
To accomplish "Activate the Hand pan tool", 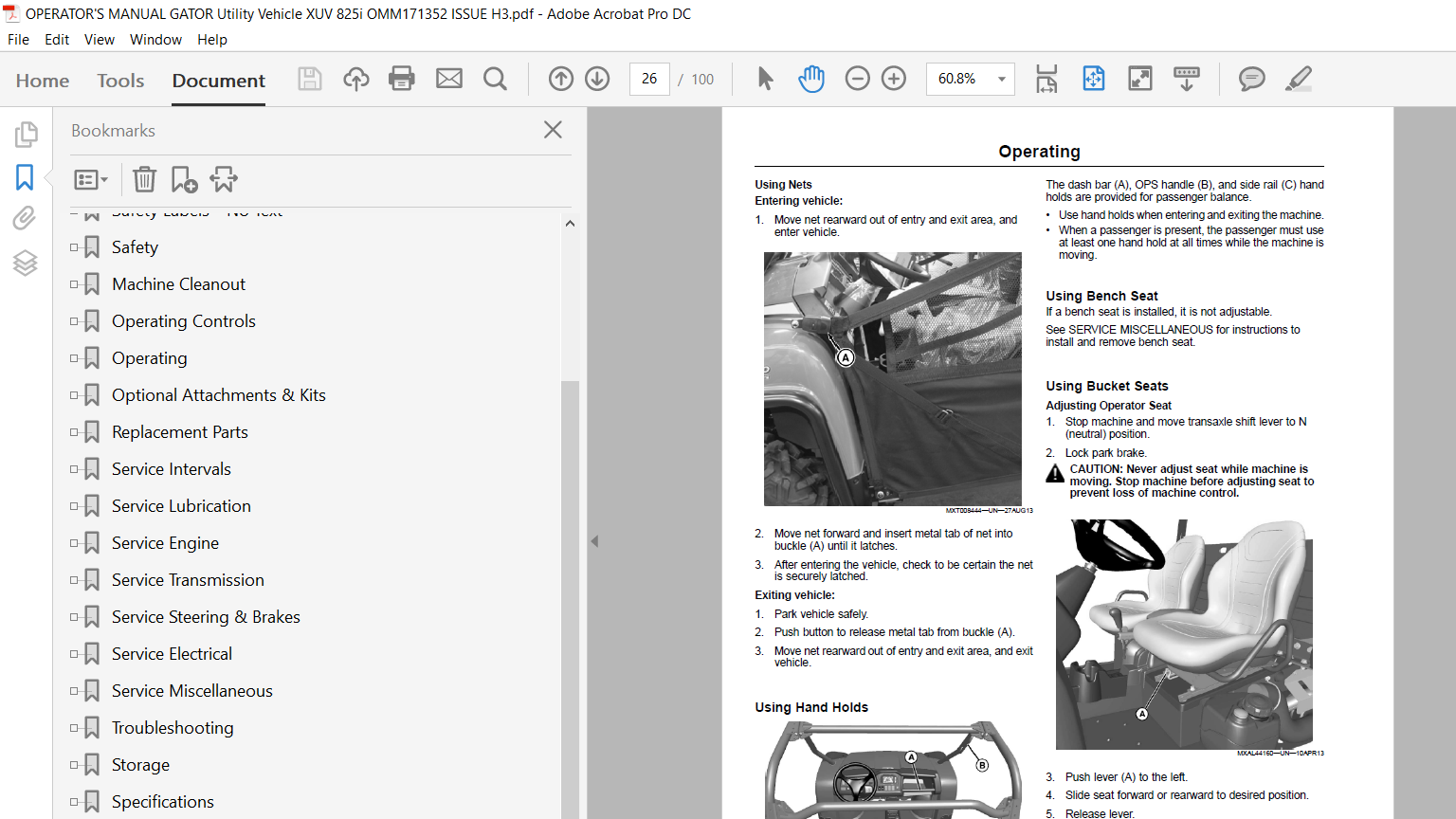I will click(x=811, y=79).
